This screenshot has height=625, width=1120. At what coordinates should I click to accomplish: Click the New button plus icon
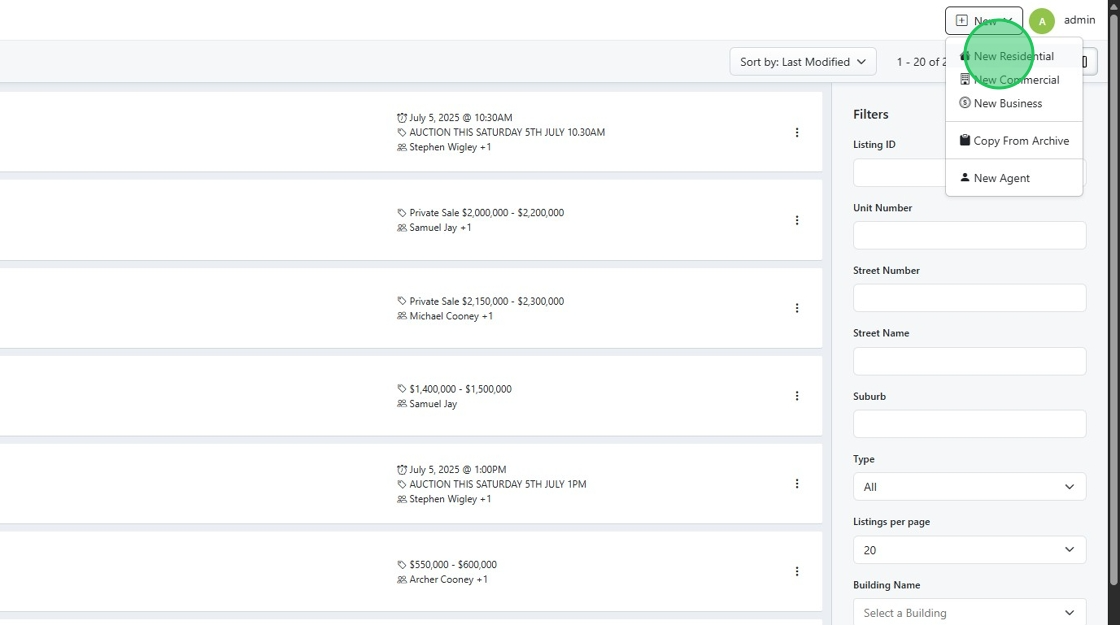tap(962, 21)
